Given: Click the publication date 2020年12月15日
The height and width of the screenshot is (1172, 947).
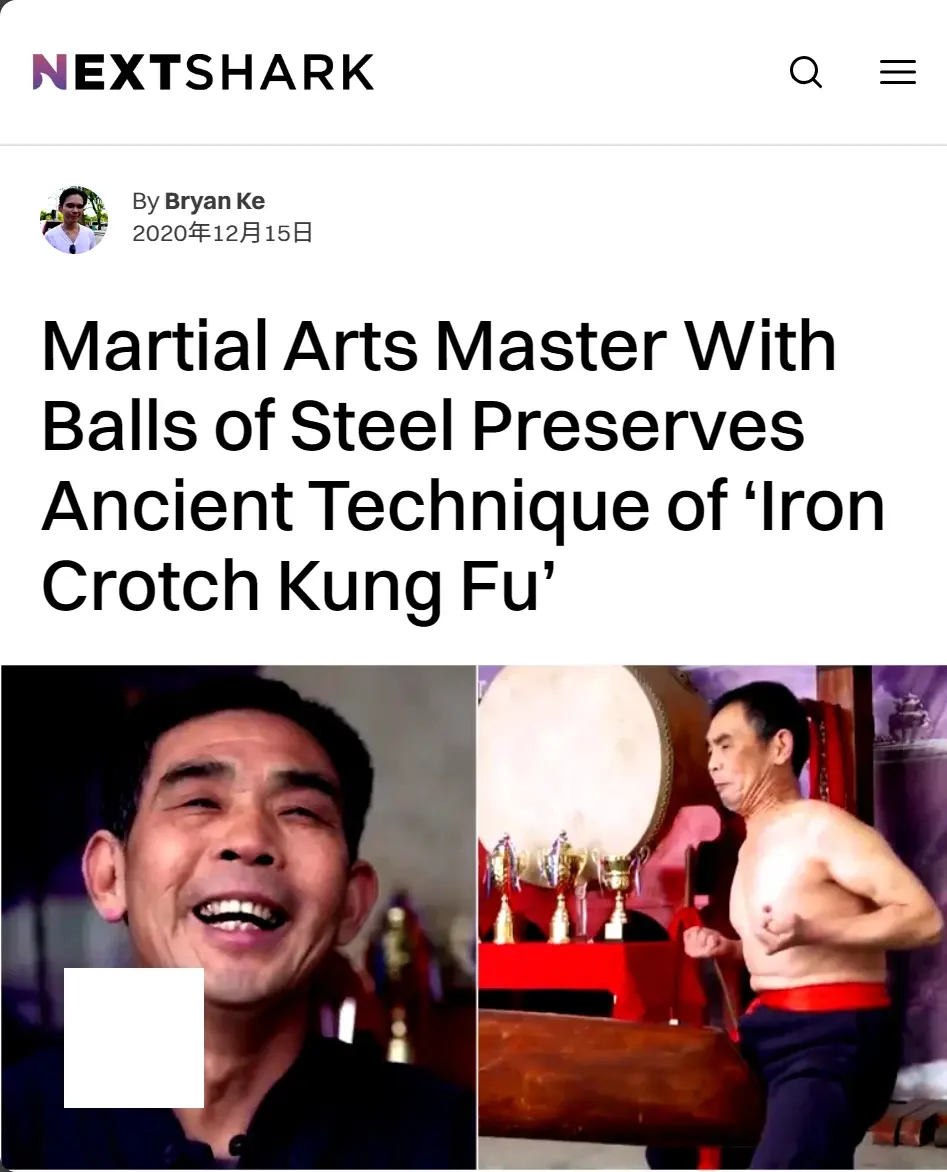Looking at the screenshot, I should point(222,233).
